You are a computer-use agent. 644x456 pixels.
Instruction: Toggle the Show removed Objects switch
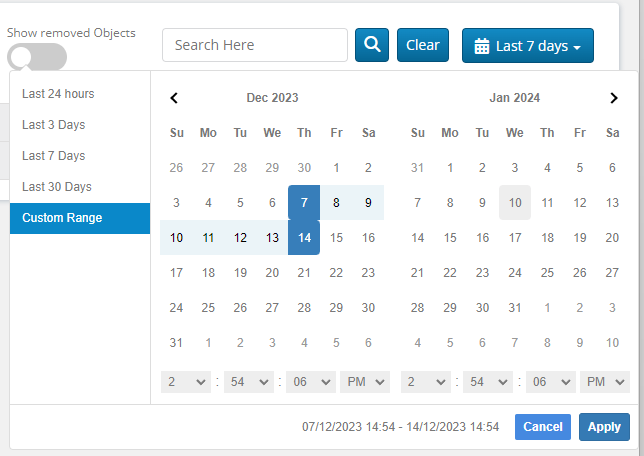37,58
